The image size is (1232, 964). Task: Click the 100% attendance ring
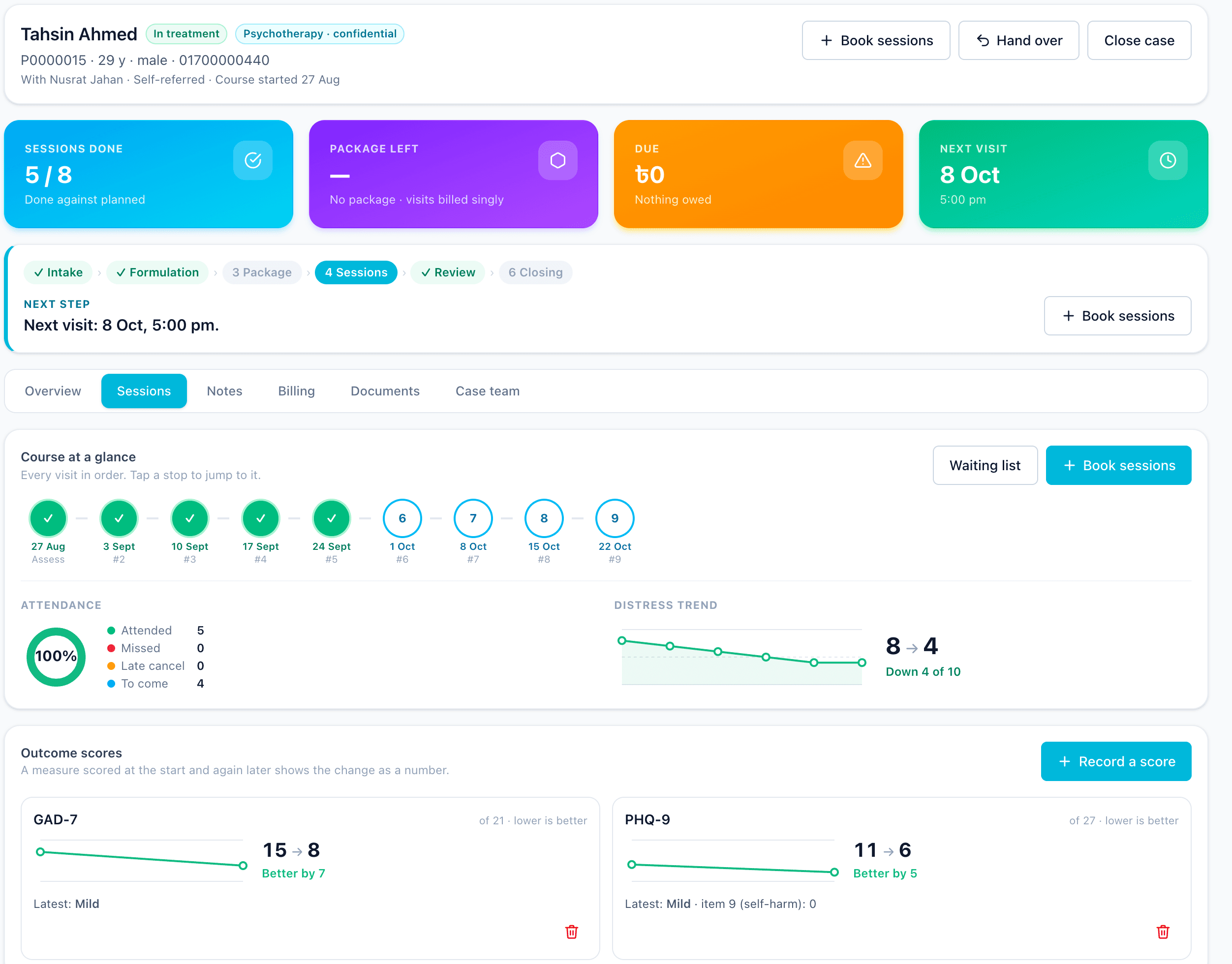coord(56,657)
